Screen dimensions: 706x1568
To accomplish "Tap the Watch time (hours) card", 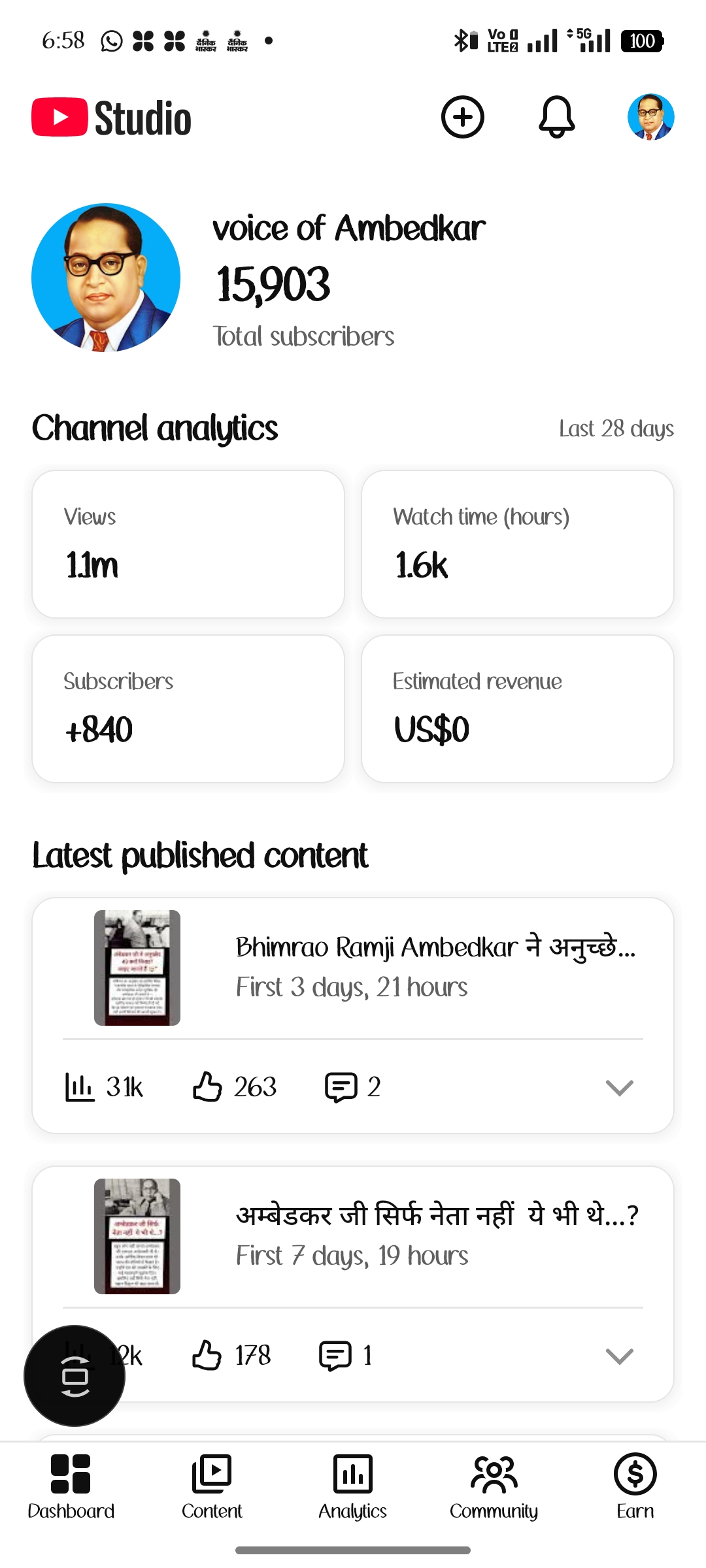I will point(518,544).
